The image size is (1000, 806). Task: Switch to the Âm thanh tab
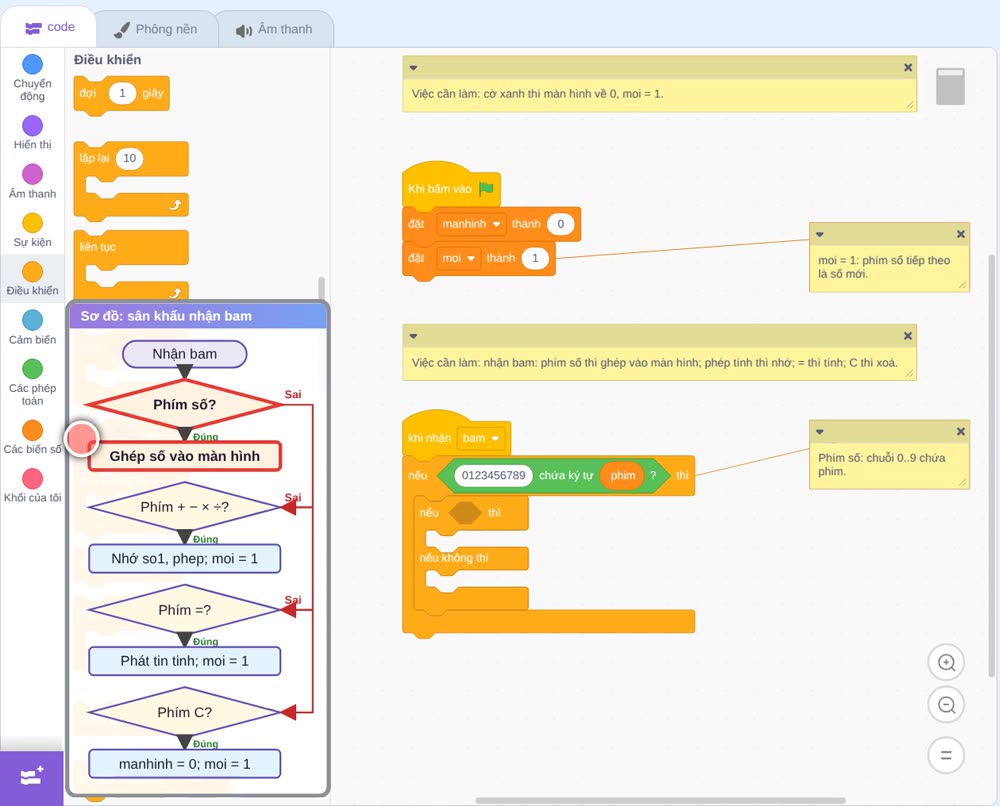(274, 29)
